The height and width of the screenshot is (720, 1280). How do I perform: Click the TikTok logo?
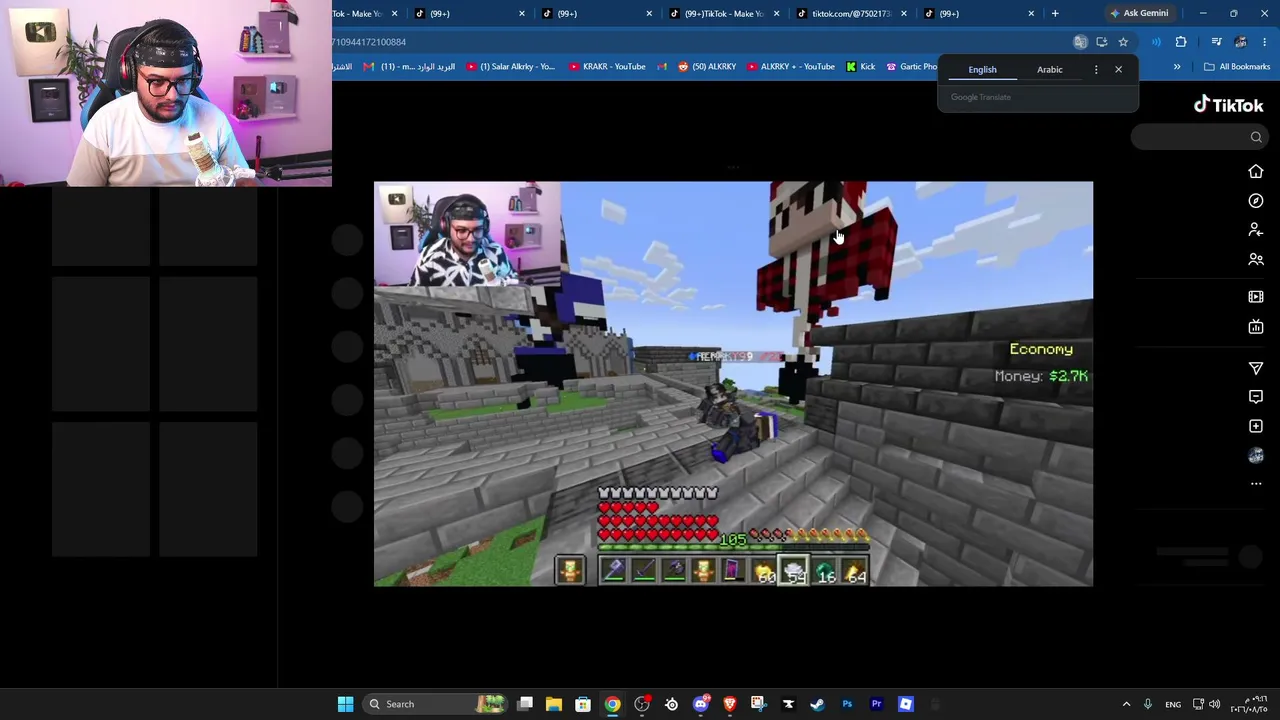click(x=1228, y=105)
